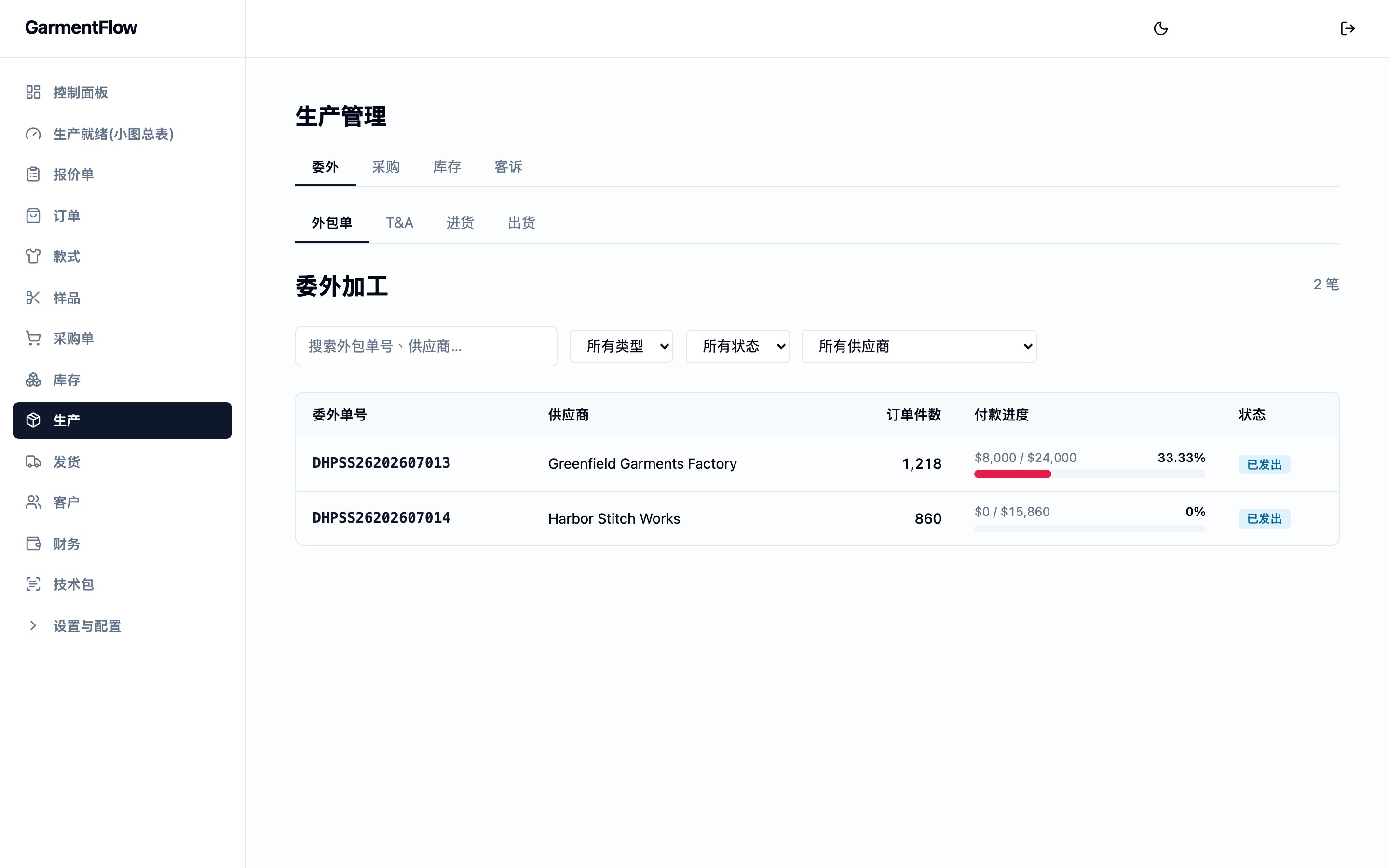This screenshot has height=868, width=1389.
Task: Select the 出货 sub-tab
Action: [x=521, y=223]
